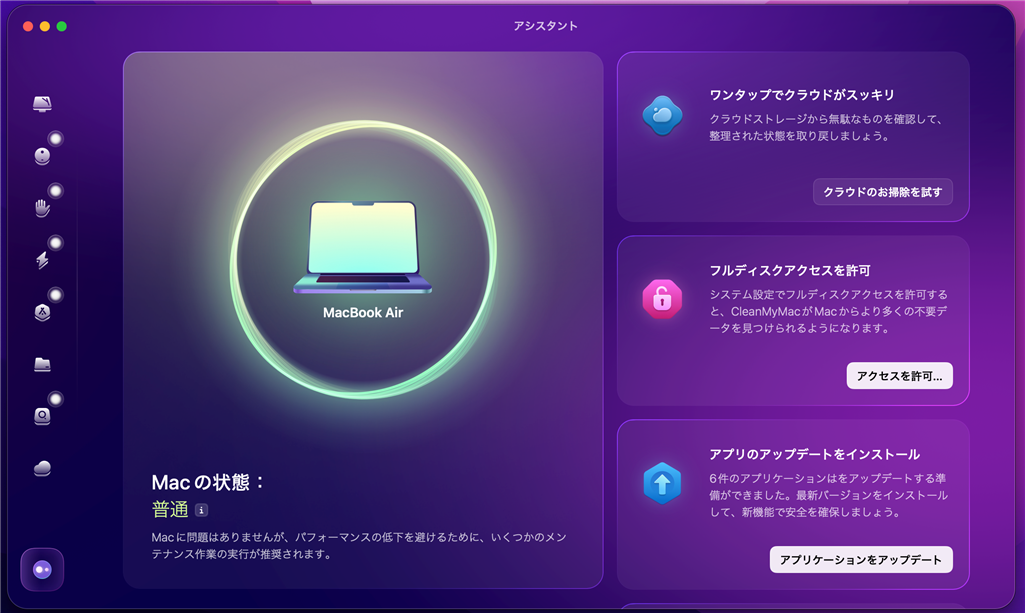Open the Applications module sidebar icon
The height and width of the screenshot is (613, 1025).
42,312
